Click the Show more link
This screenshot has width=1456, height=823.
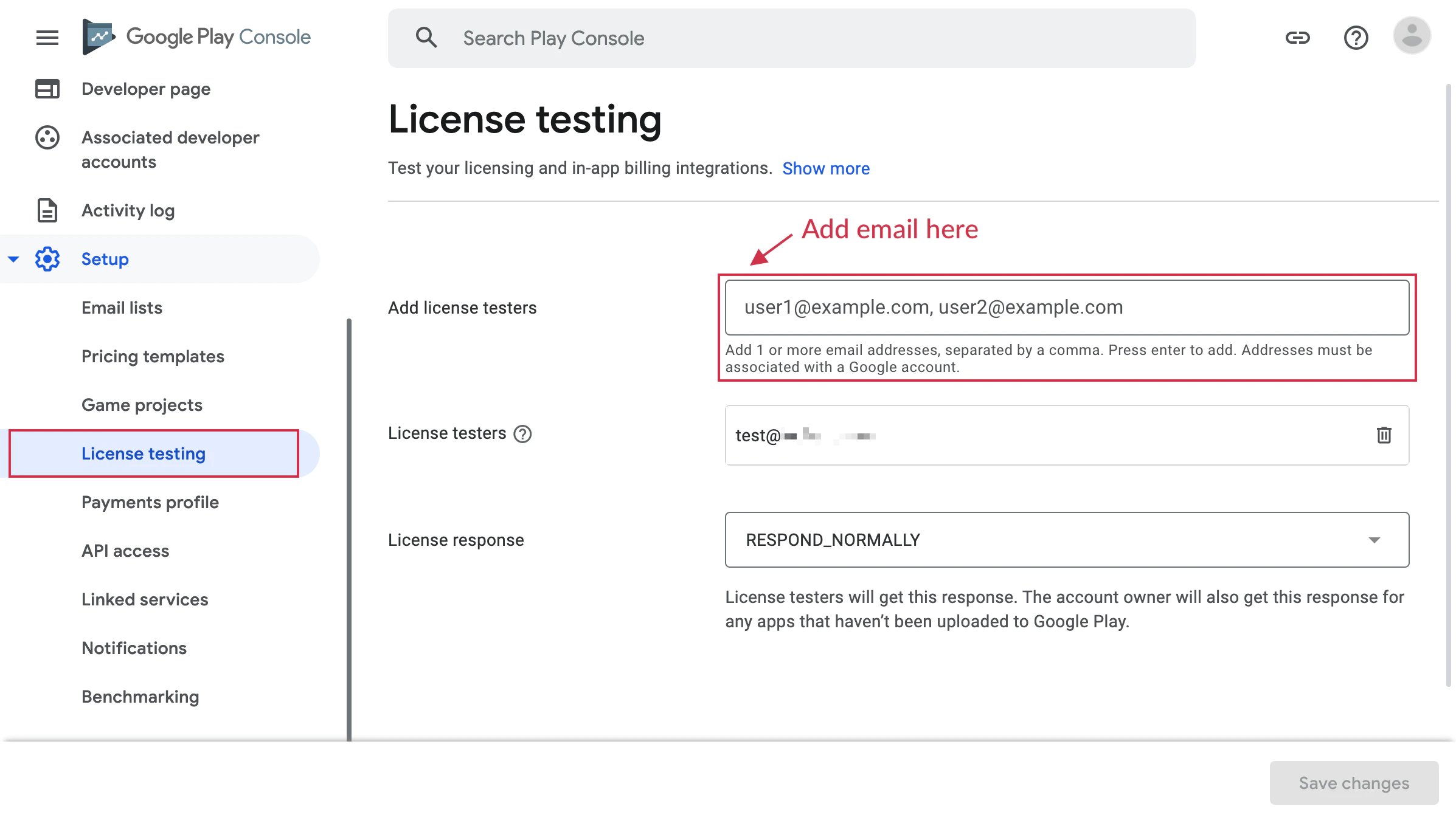[x=825, y=168]
